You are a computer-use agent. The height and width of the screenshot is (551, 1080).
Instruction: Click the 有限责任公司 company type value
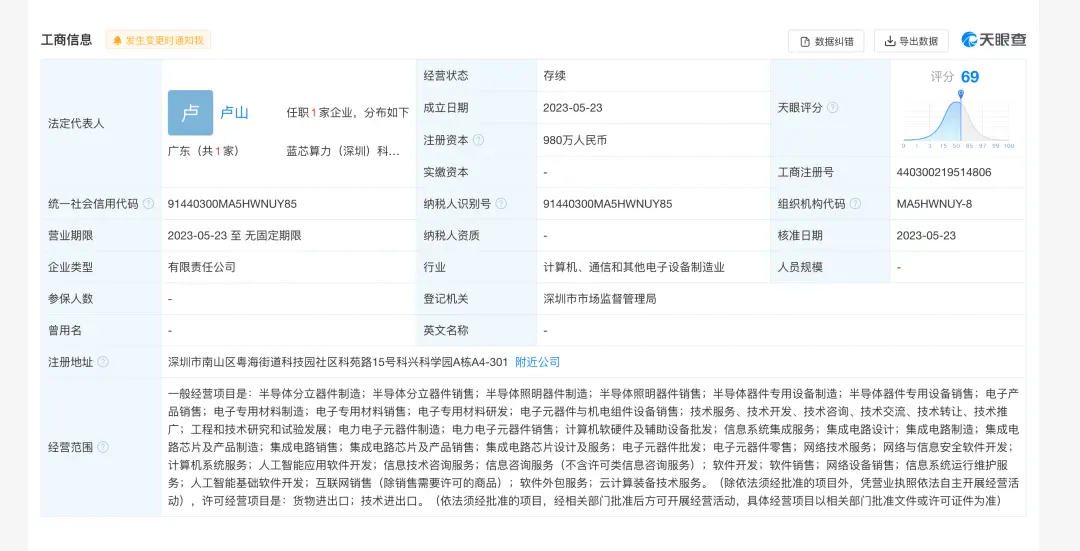click(201, 267)
